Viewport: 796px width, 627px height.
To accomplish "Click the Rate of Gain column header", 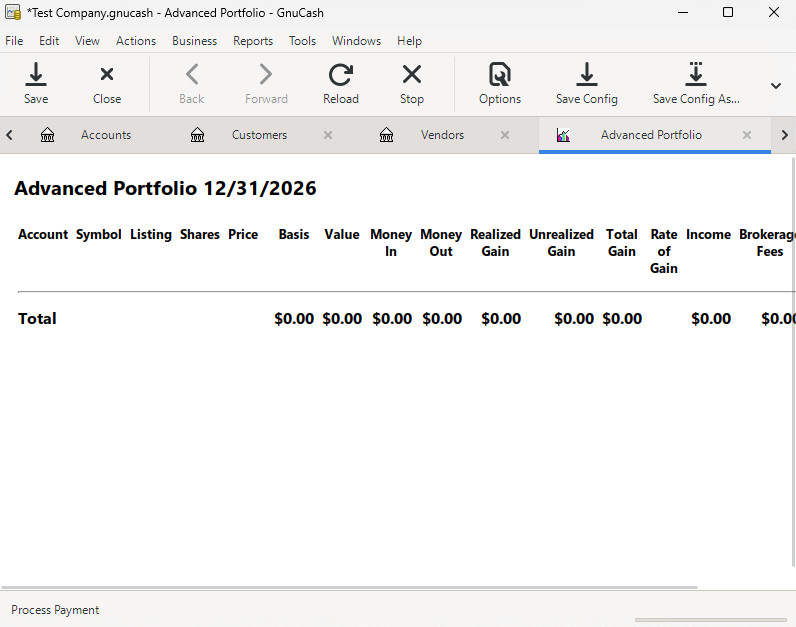I will click(x=664, y=251).
